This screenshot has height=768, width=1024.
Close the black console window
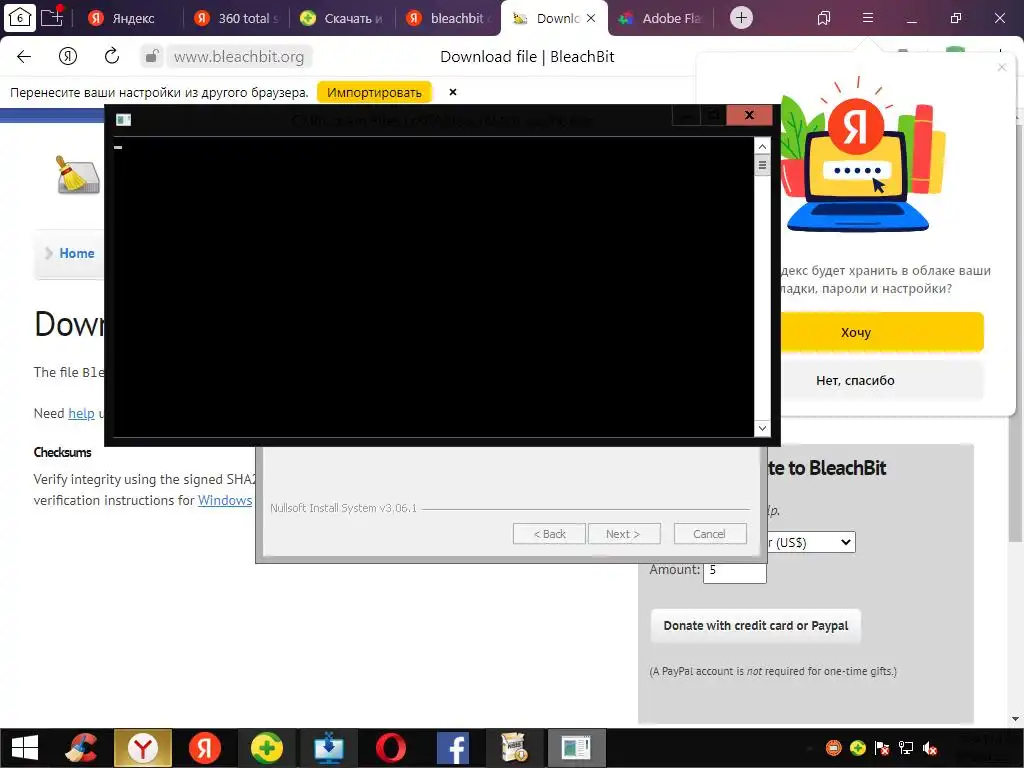coord(749,115)
